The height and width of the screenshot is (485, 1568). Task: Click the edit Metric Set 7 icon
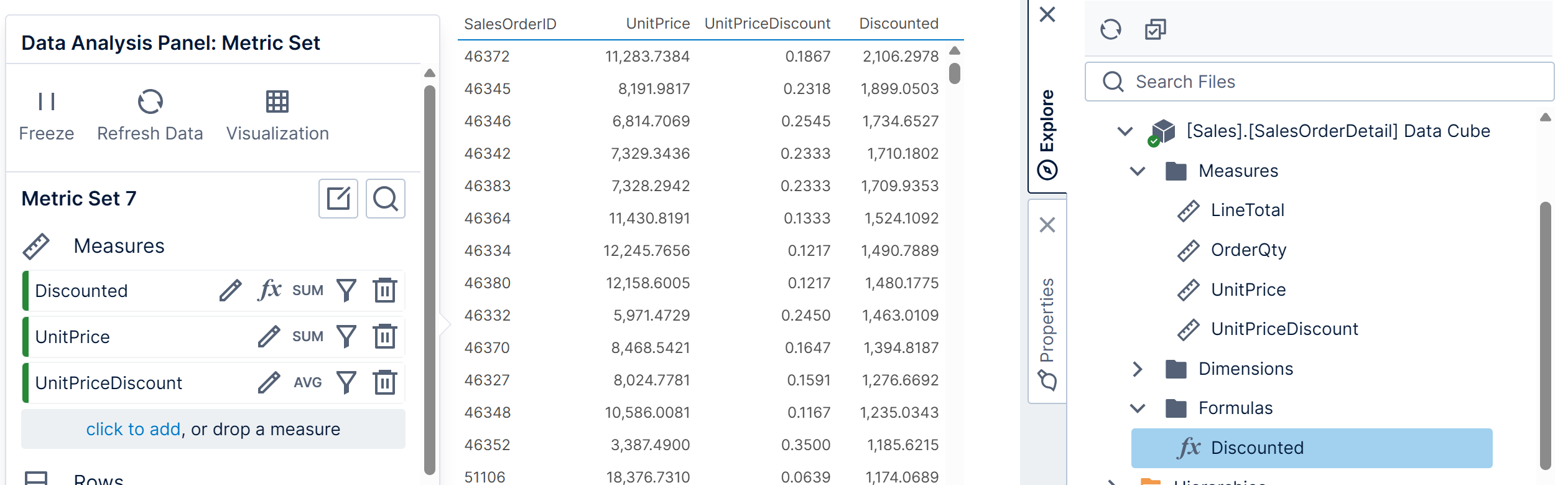point(338,199)
